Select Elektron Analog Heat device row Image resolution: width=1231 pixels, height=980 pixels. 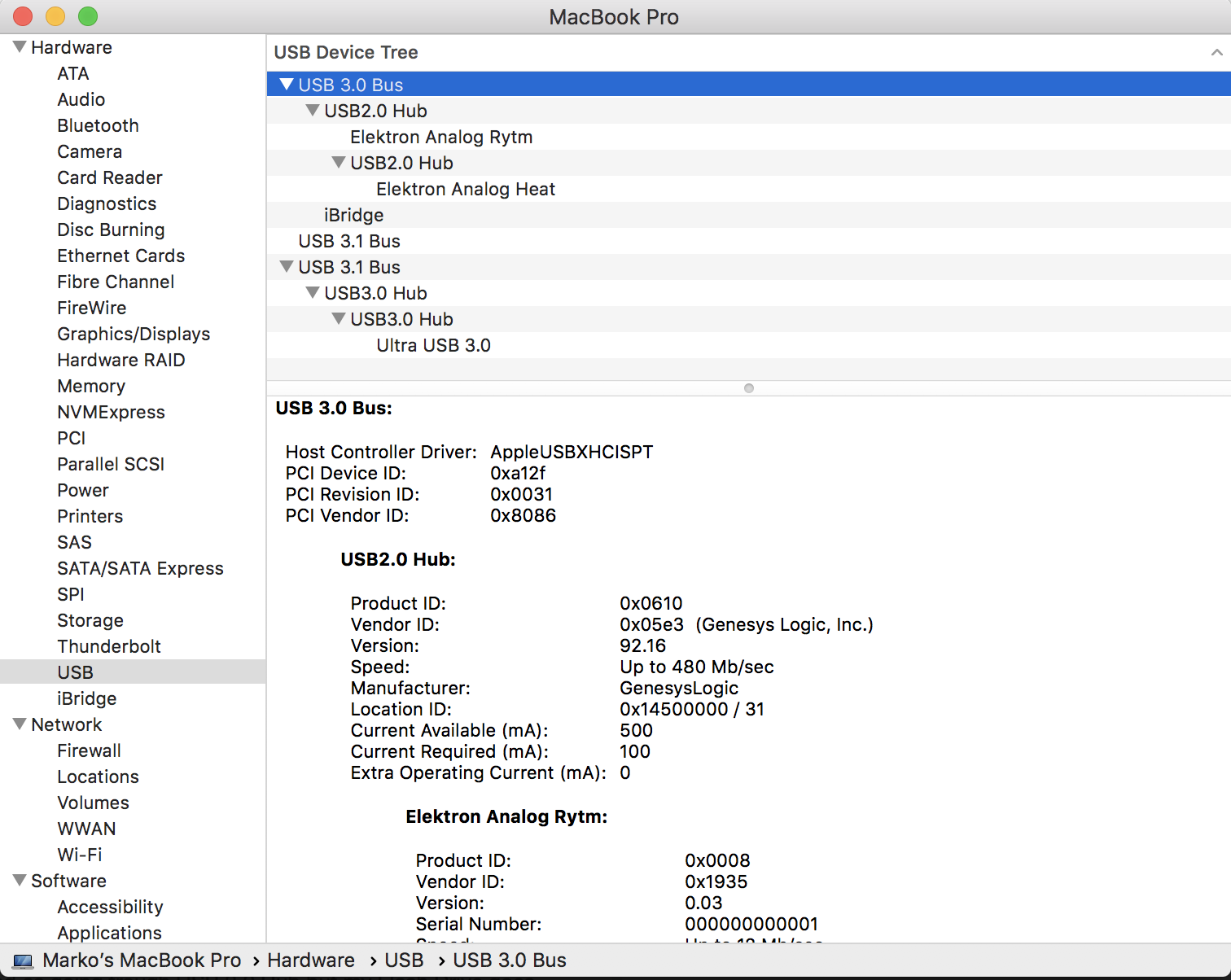pos(748,189)
